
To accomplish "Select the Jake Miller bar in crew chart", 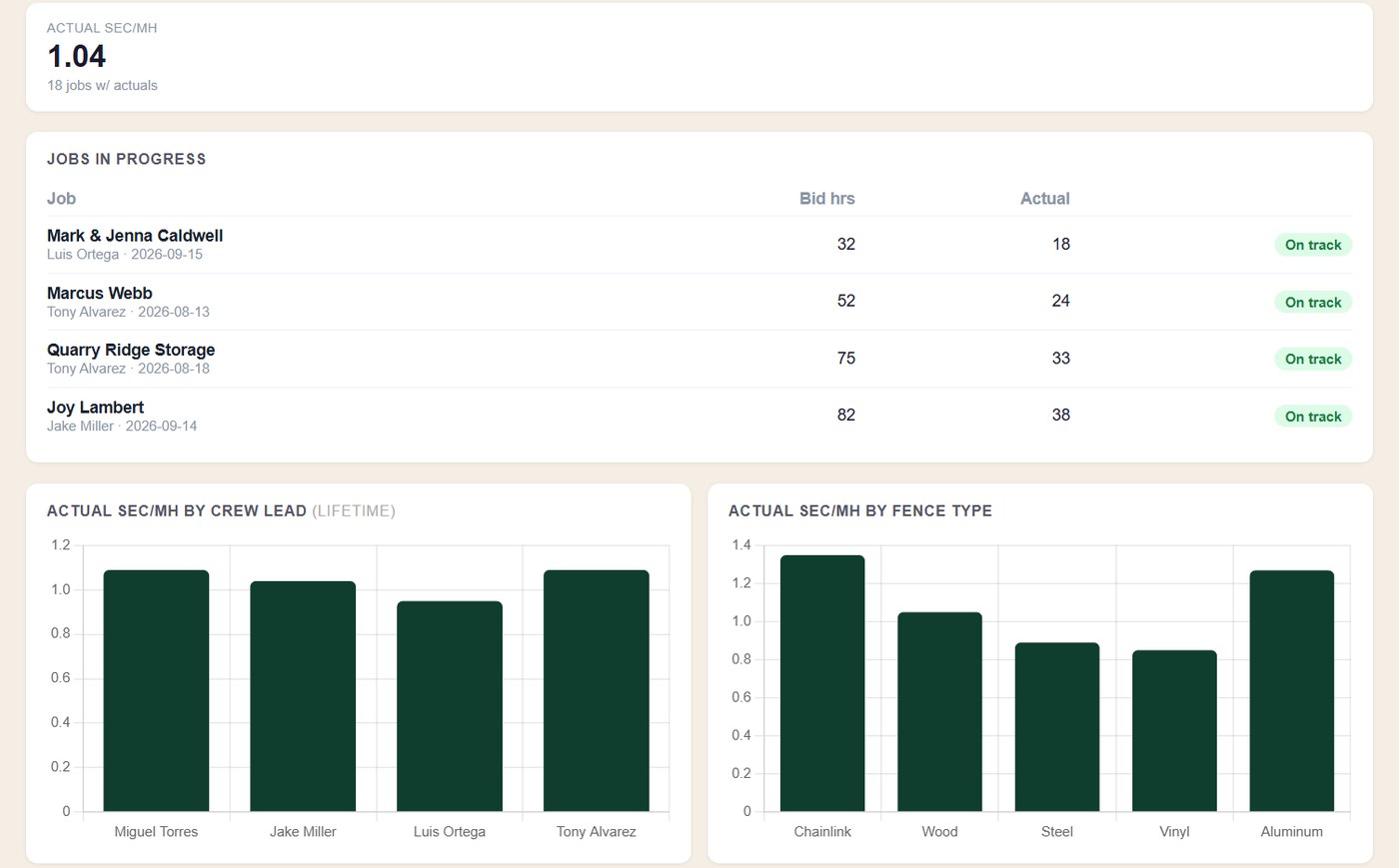I will click(x=303, y=696).
